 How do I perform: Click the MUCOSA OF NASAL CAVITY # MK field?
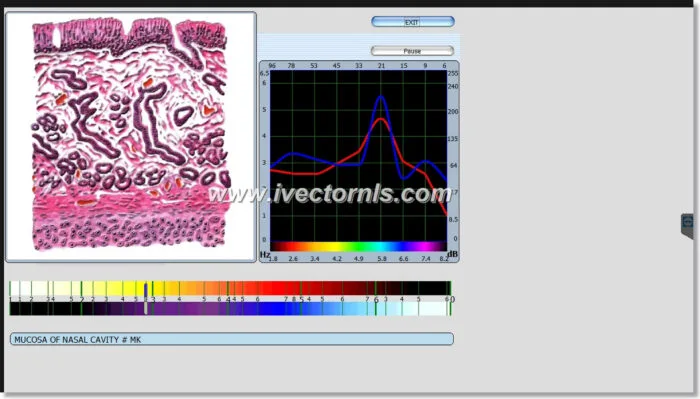tap(232, 339)
